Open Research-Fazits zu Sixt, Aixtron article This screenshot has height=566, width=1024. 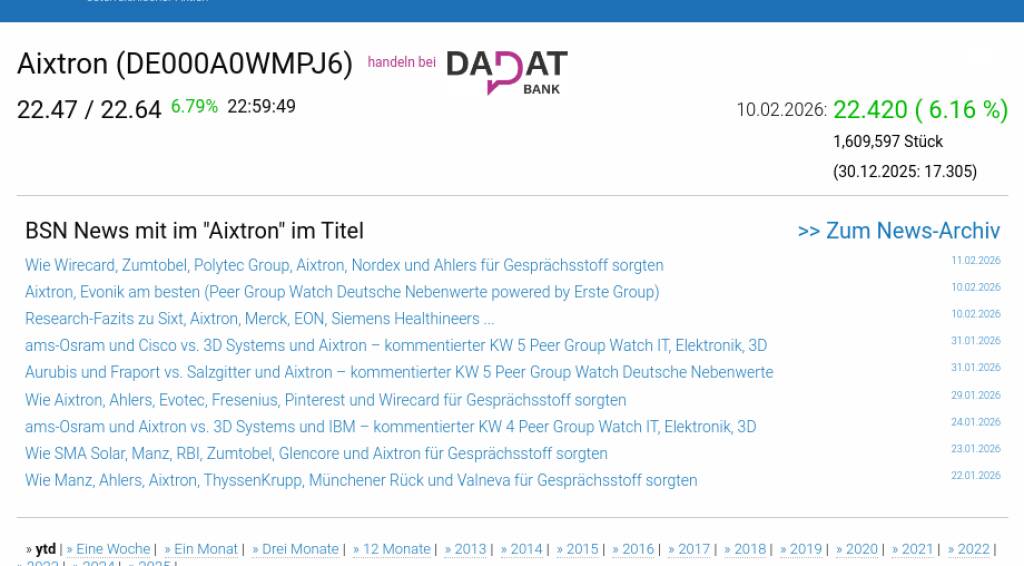click(259, 319)
